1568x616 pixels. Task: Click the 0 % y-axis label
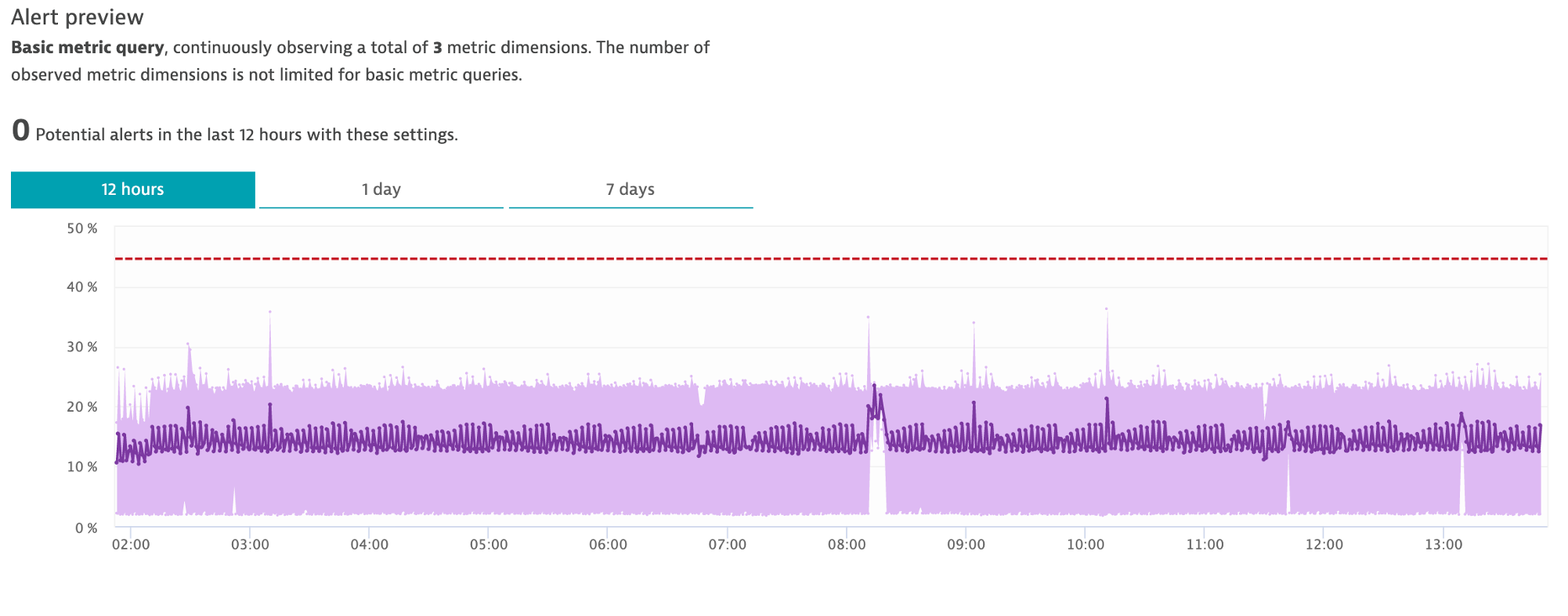click(86, 528)
